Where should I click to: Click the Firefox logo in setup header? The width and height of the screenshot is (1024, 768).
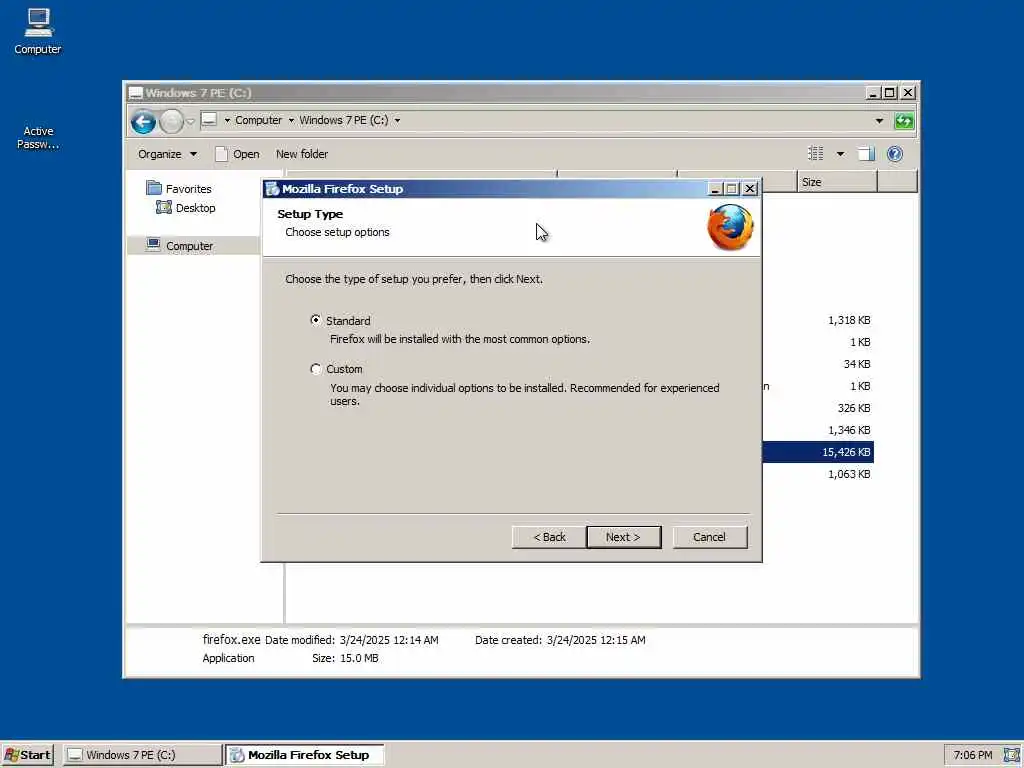(730, 227)
